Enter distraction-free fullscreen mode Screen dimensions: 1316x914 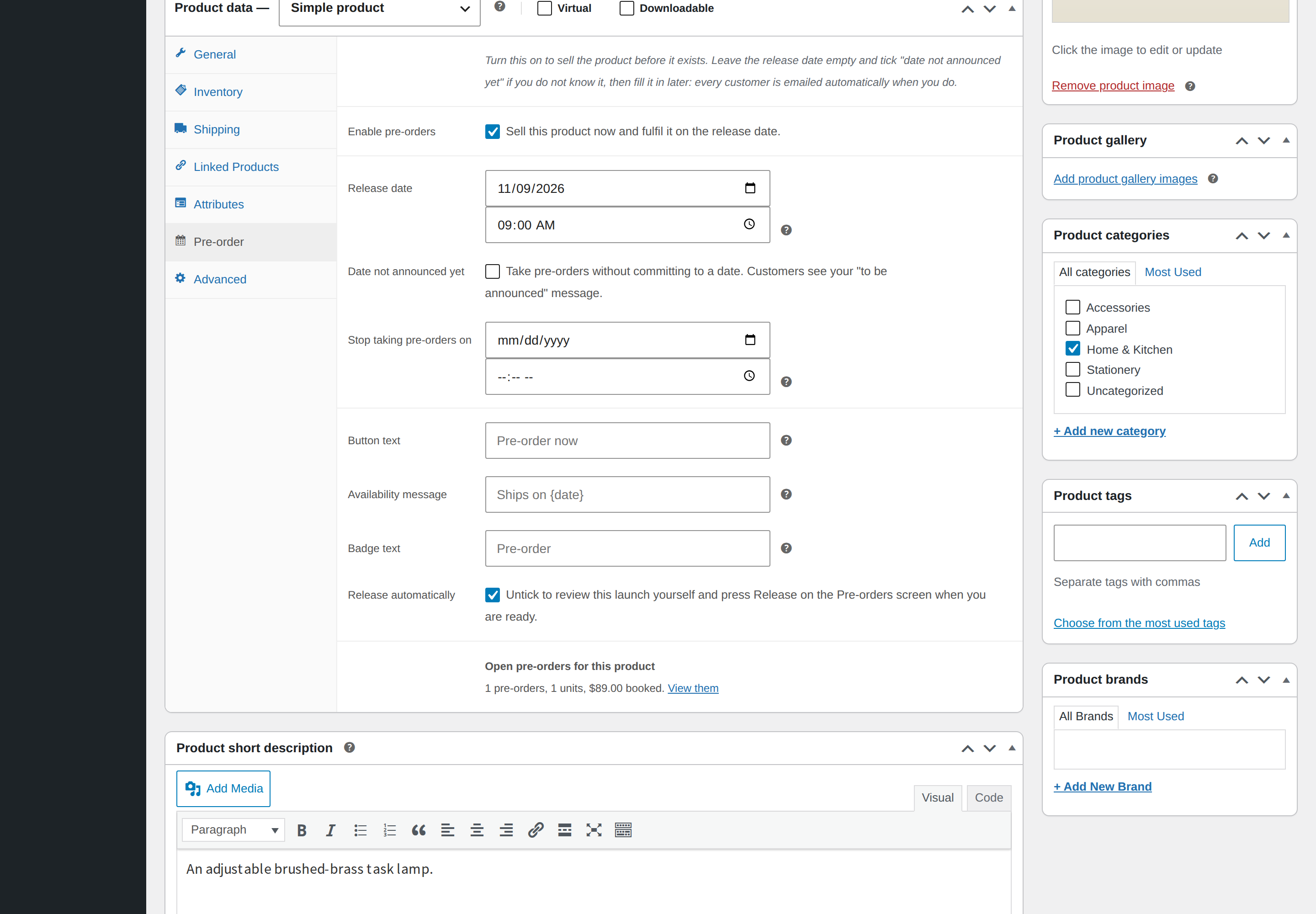(x=594, y=830)
